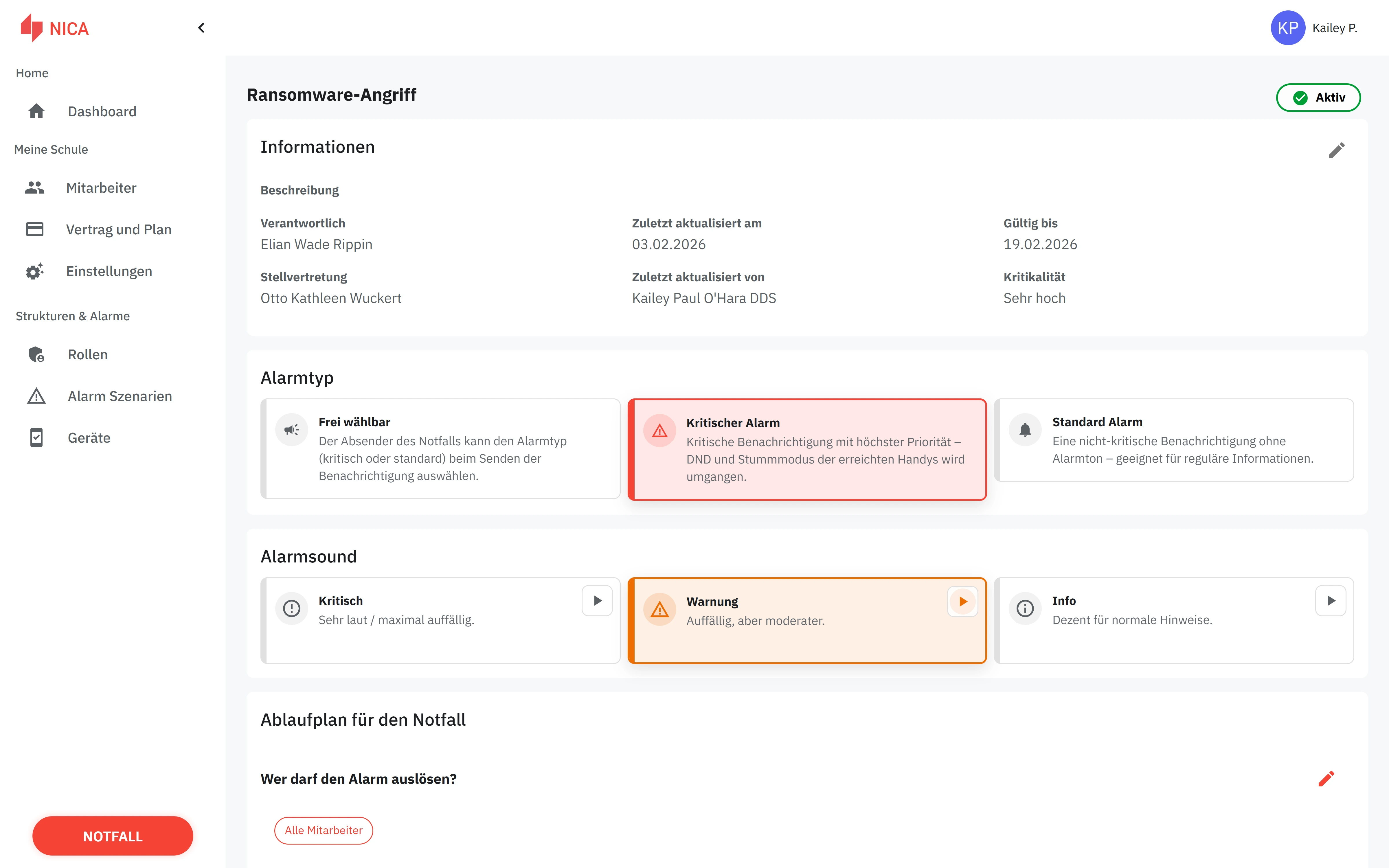Viewport: 1389px width, 868px height.
Task: Click the green check icon in Aktiv badge
Action: (1300, 98)
